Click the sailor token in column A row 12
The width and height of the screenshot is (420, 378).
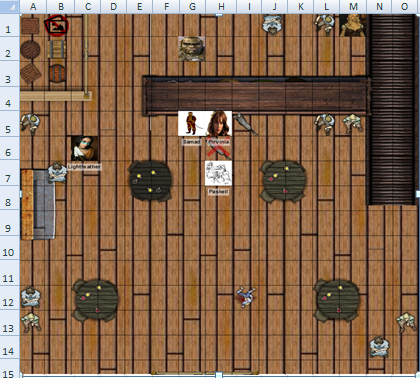31,297
